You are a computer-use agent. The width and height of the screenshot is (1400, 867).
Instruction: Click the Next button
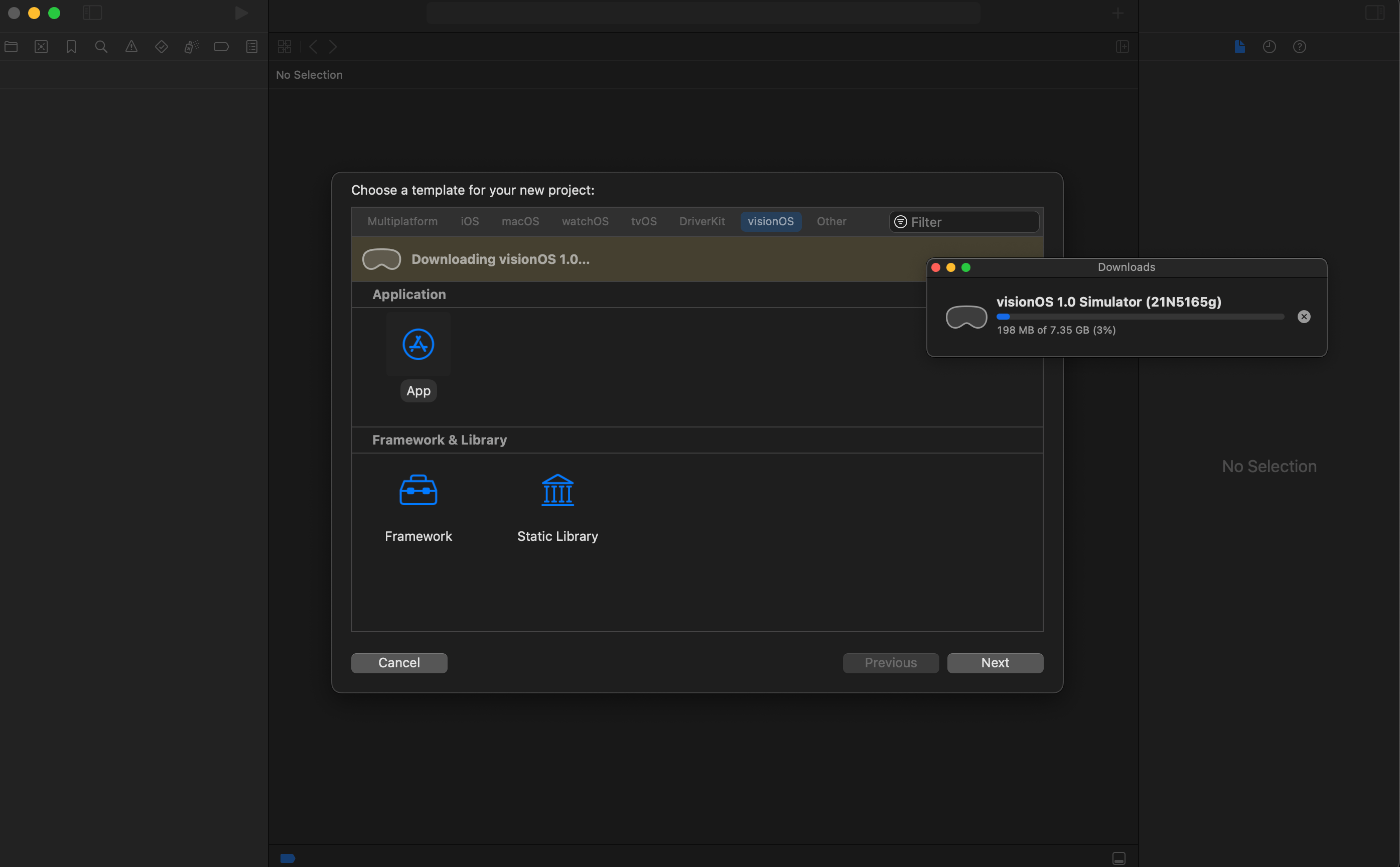click(x=995, y=663)
